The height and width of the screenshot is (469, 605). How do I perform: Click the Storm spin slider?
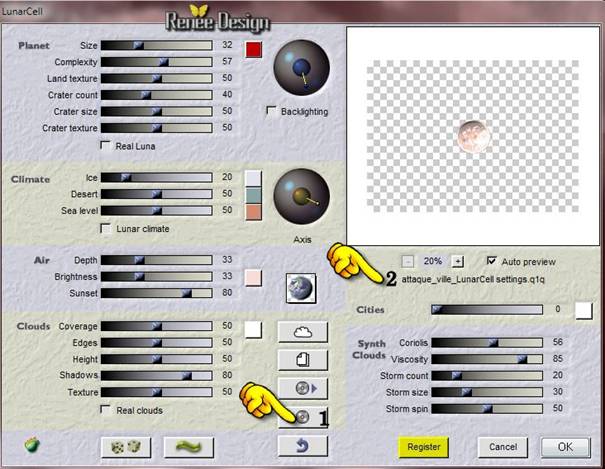coord(487,408)
